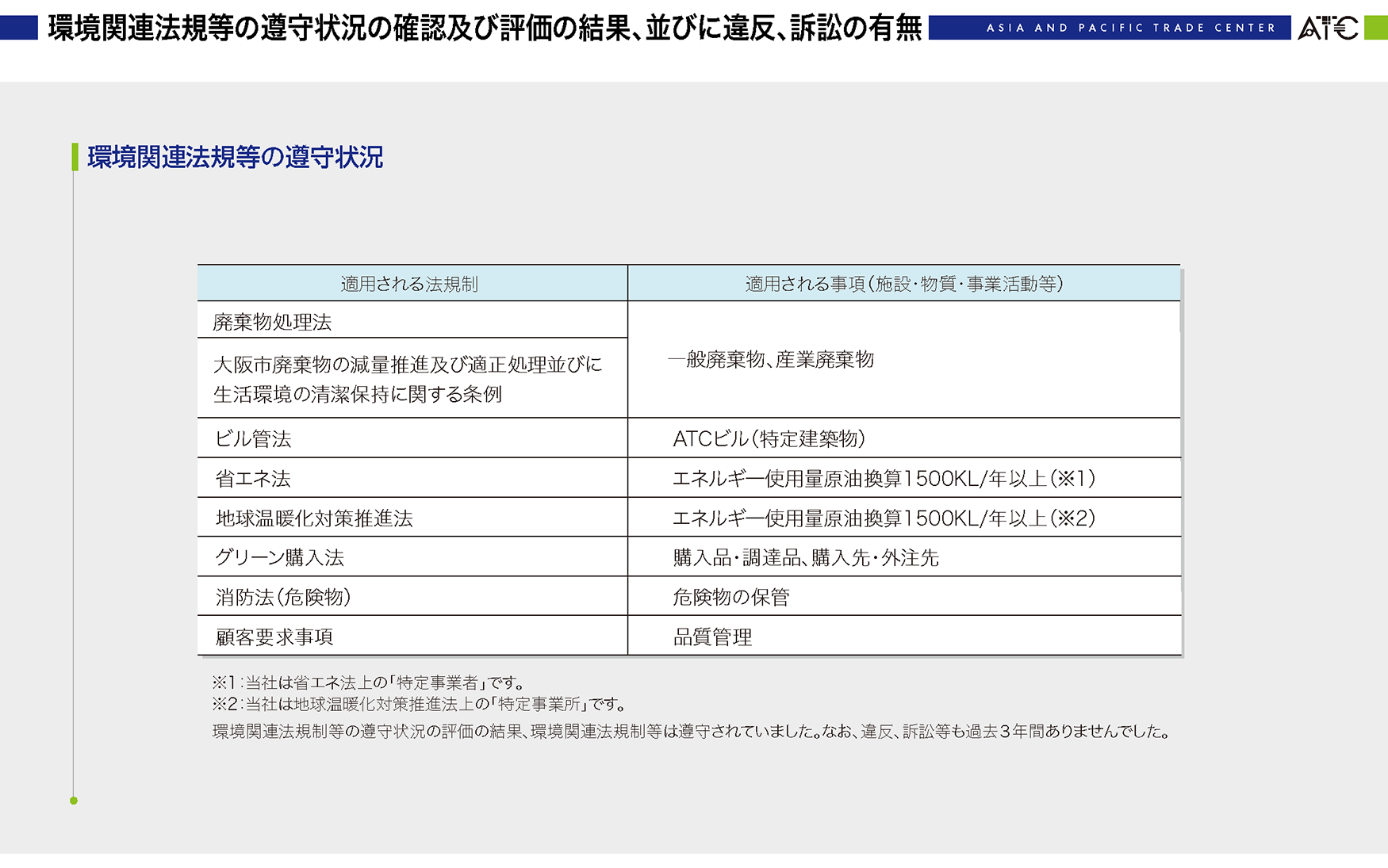This screenshot has height=868, width=1388.
Task: Click the 危険物の保管 cell
Action: click(904, 596)
